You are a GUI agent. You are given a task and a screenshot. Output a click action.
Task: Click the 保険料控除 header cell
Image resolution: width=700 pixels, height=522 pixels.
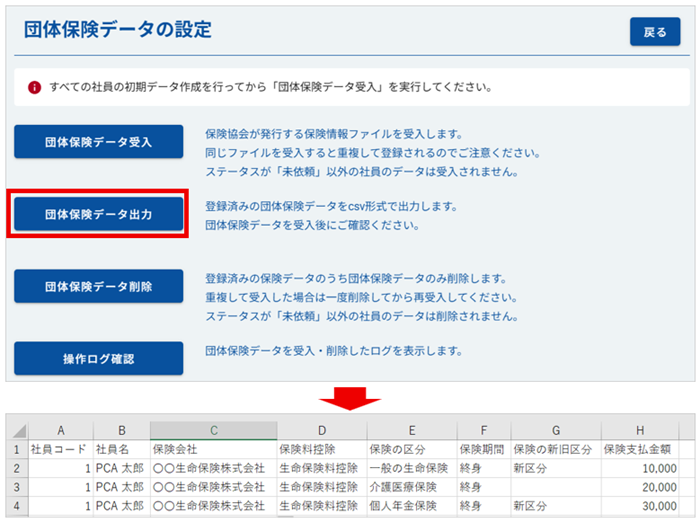(x=322, y=449)
